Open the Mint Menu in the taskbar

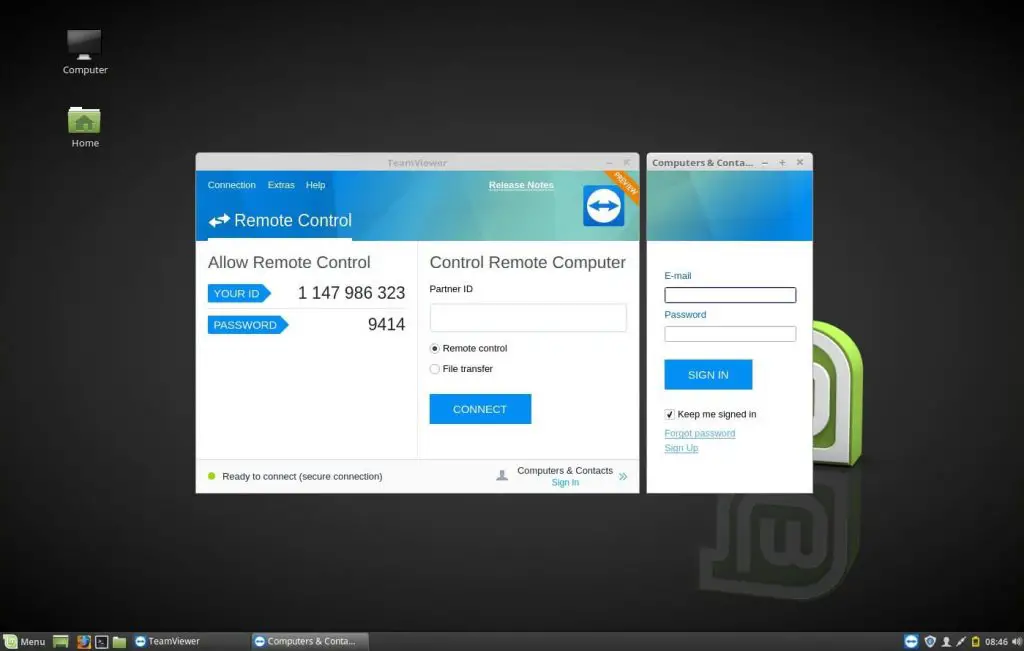(24, 641)
